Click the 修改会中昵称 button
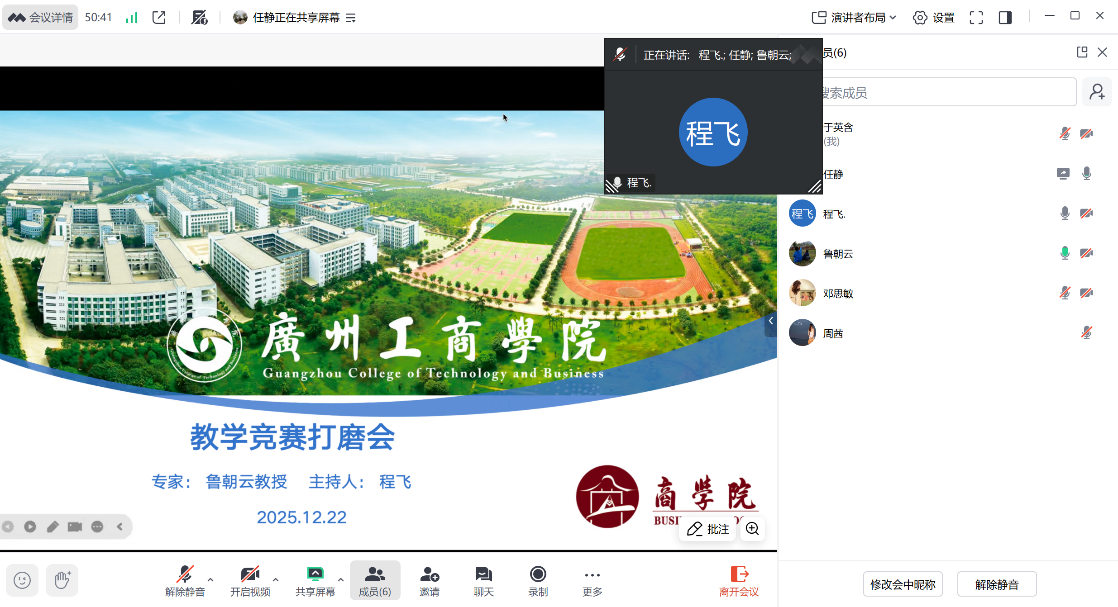Viewport: 1118px width, 607px height. pos(903,584)
